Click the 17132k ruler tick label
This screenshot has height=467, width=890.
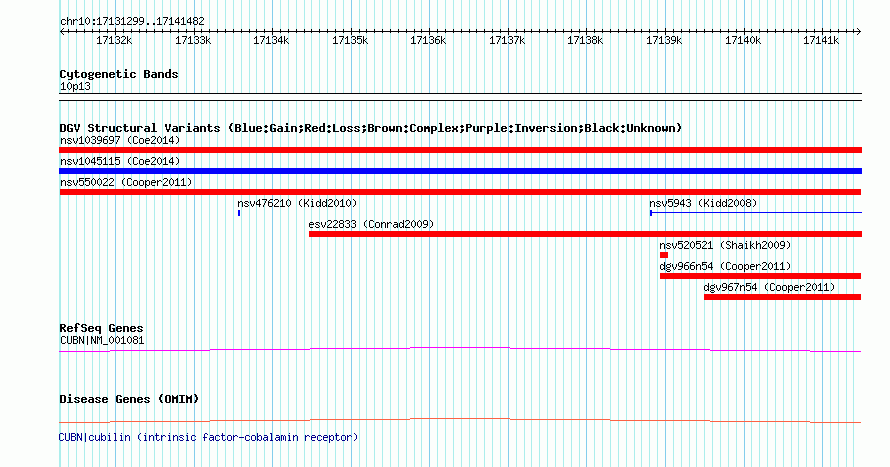[114, 40]
